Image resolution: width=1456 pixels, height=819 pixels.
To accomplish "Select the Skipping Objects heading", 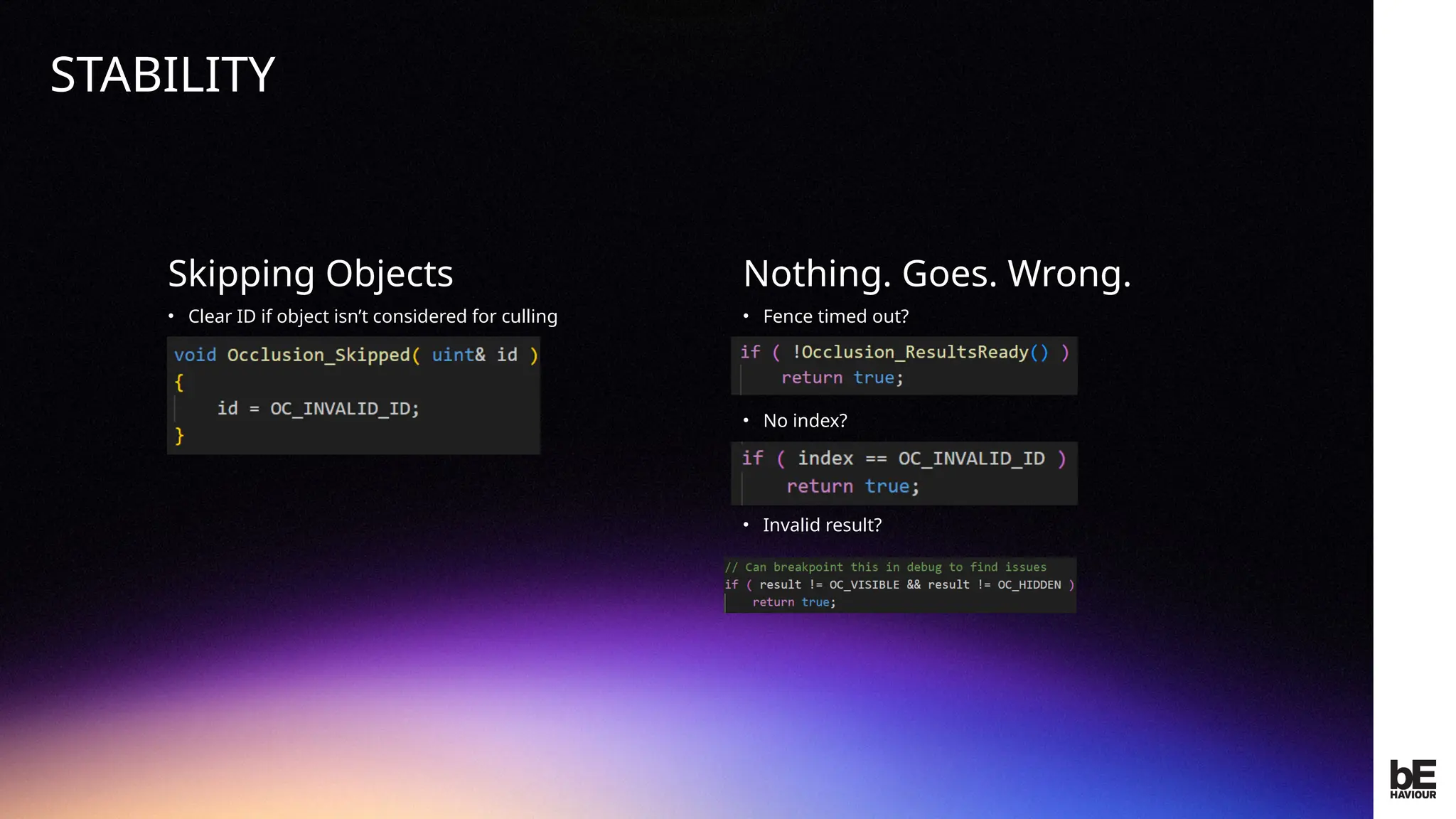I will pyautogui.click(x=310, y=274).
